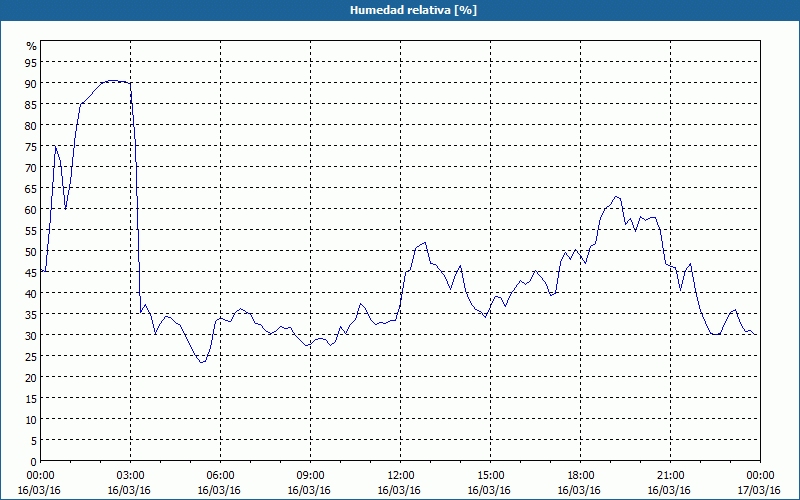Pick the 18:00 time label

click(580, 476)
